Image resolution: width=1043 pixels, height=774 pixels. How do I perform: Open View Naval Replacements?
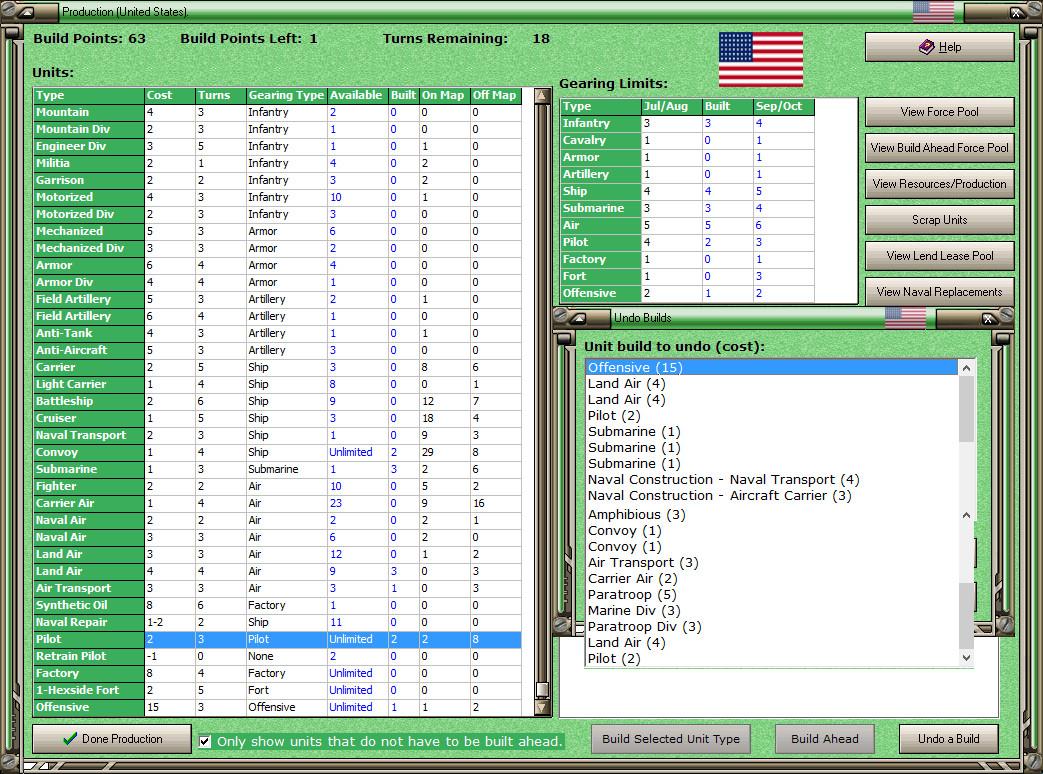(x=939, y=291)
